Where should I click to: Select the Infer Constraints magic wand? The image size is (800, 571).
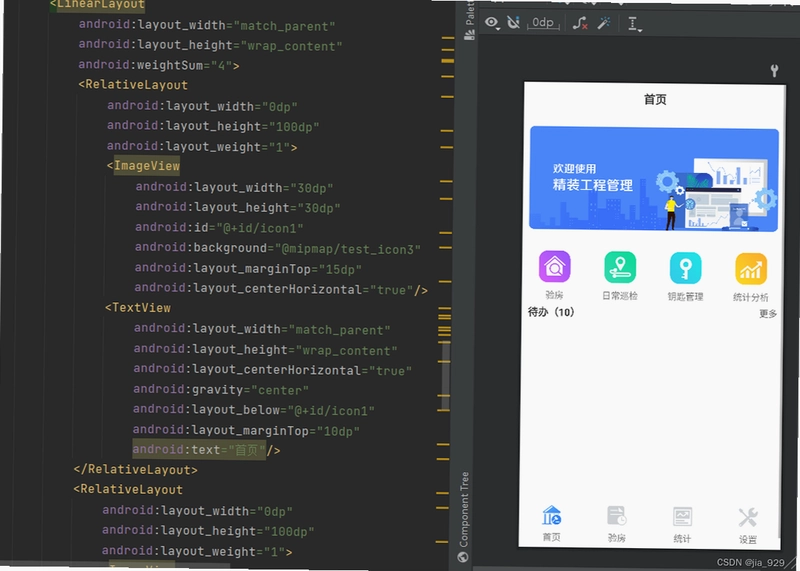pyautogui.click(x=604, y=23)
